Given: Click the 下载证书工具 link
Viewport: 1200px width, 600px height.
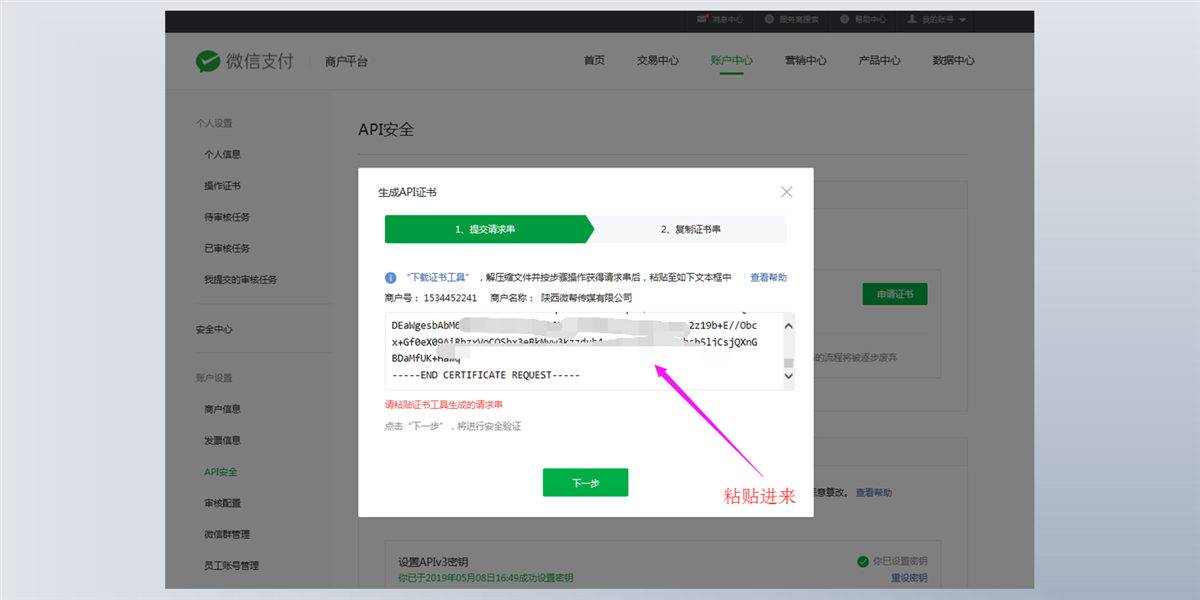Looking at the screenshot, I should 436,278.
